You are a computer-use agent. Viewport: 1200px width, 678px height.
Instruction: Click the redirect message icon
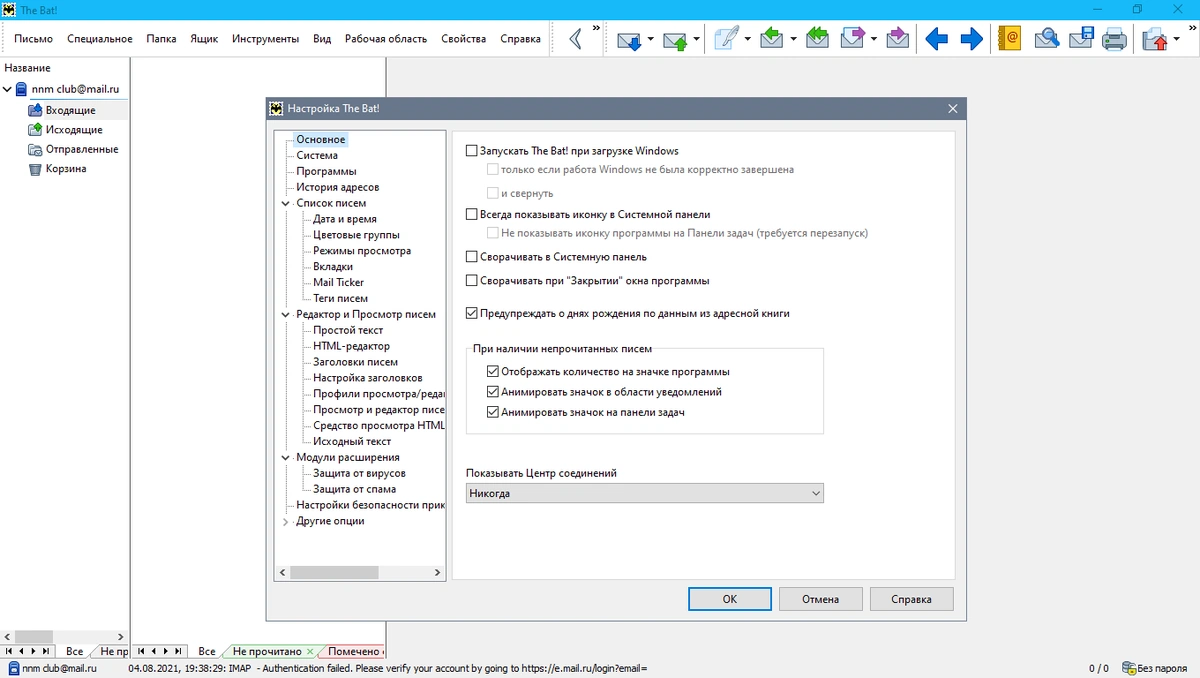(x=897, y=40)
